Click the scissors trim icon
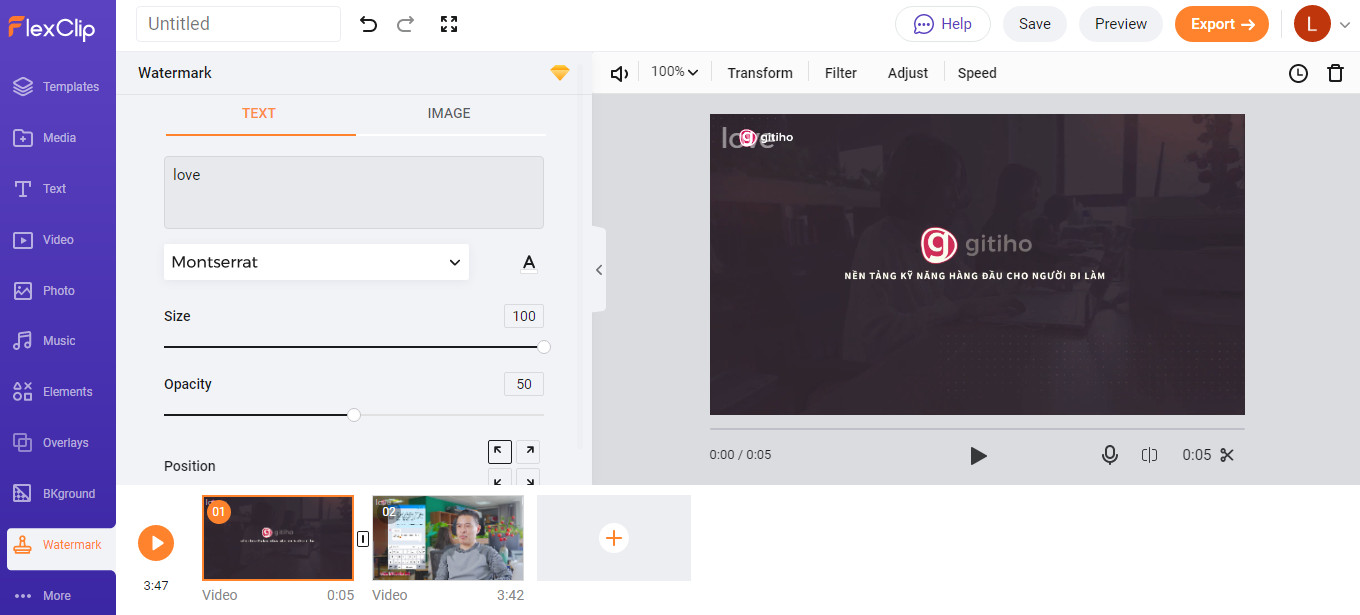 click(1227, 455)
